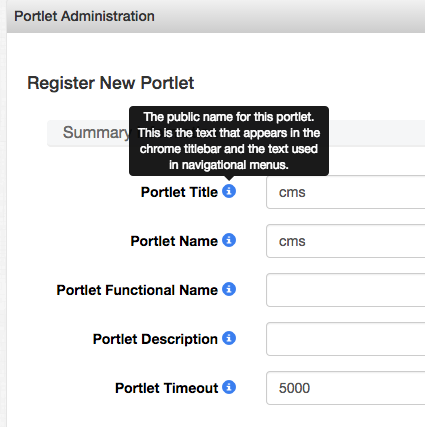Show help icon for Portlet Description
The width and height of the screenshot is (425, 427).
click(x=229, y=338)
